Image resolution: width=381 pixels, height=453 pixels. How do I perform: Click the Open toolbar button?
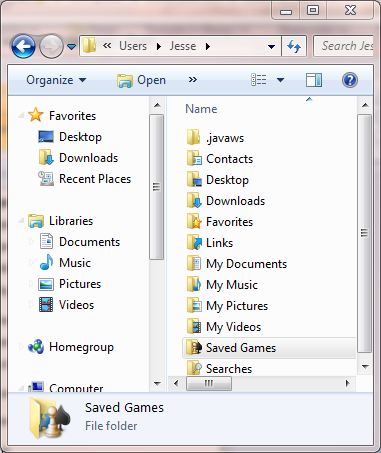(141, 80)
